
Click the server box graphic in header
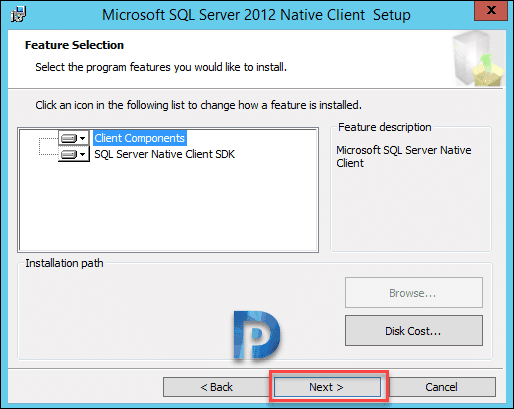click(479, 59)
